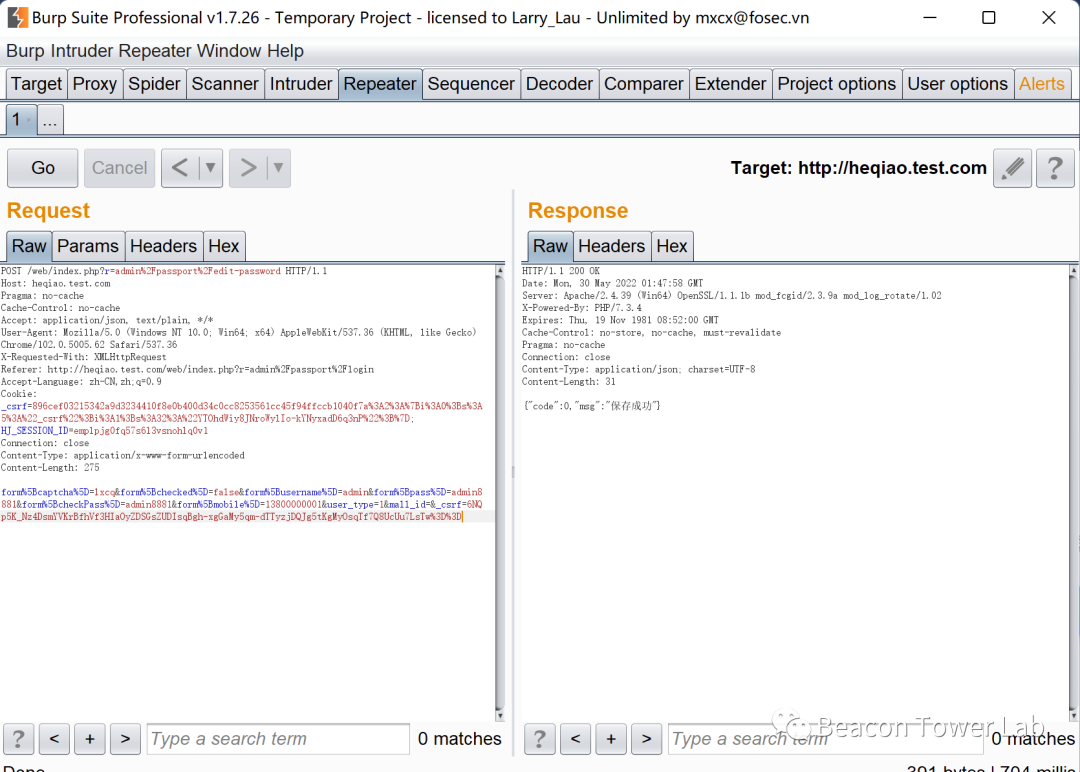Switch to the Scanner tab
This screenshot has height=772, width=1080.
[x=225, y=84]
